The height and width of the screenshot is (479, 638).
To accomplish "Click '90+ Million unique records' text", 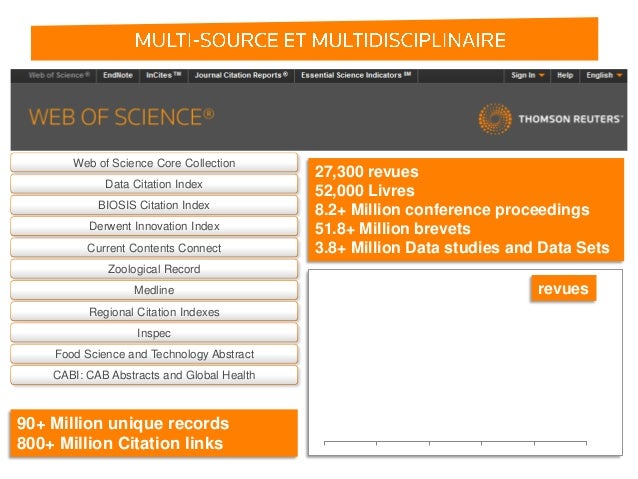I will pos(123,424).
